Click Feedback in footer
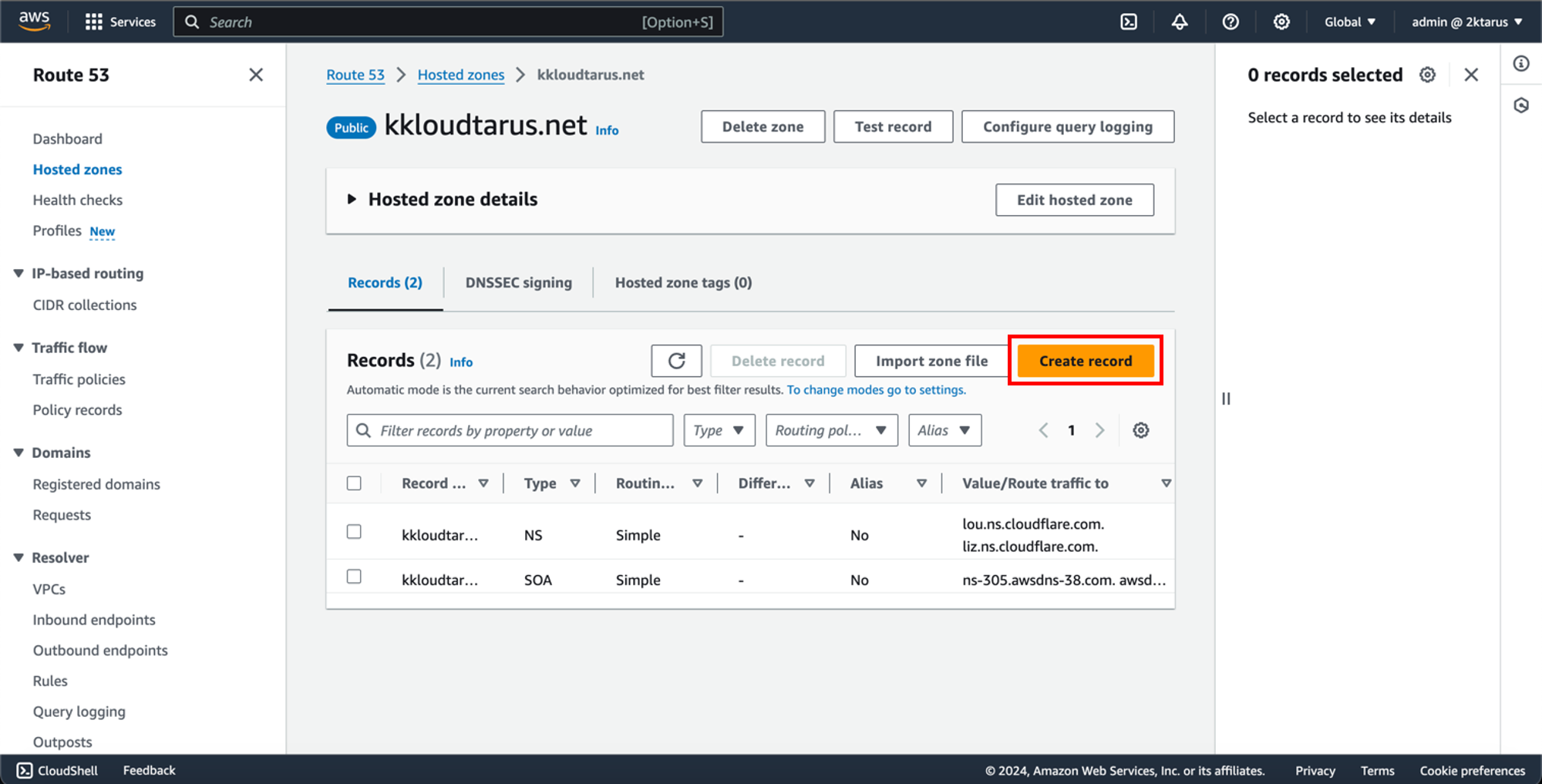This screenshot has height=784, width=1542. pos(149,770)
